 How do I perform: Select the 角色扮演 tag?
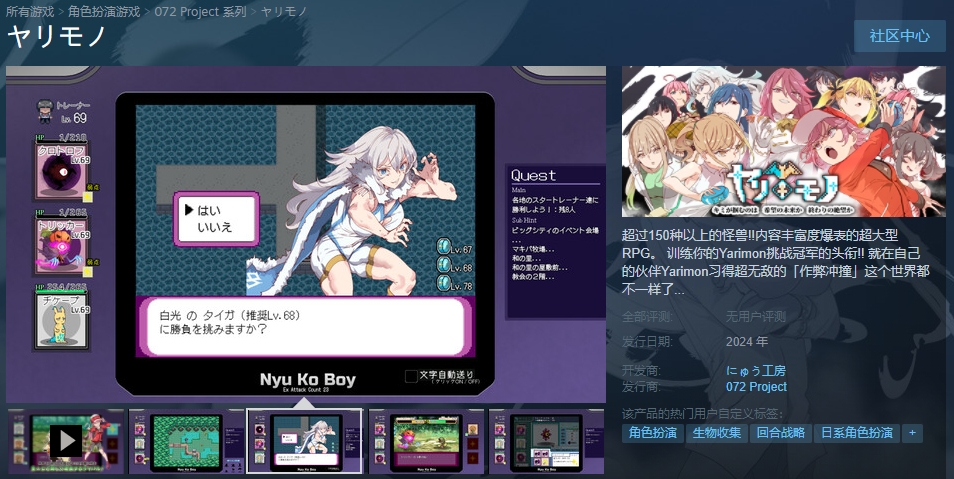point(653,433)
